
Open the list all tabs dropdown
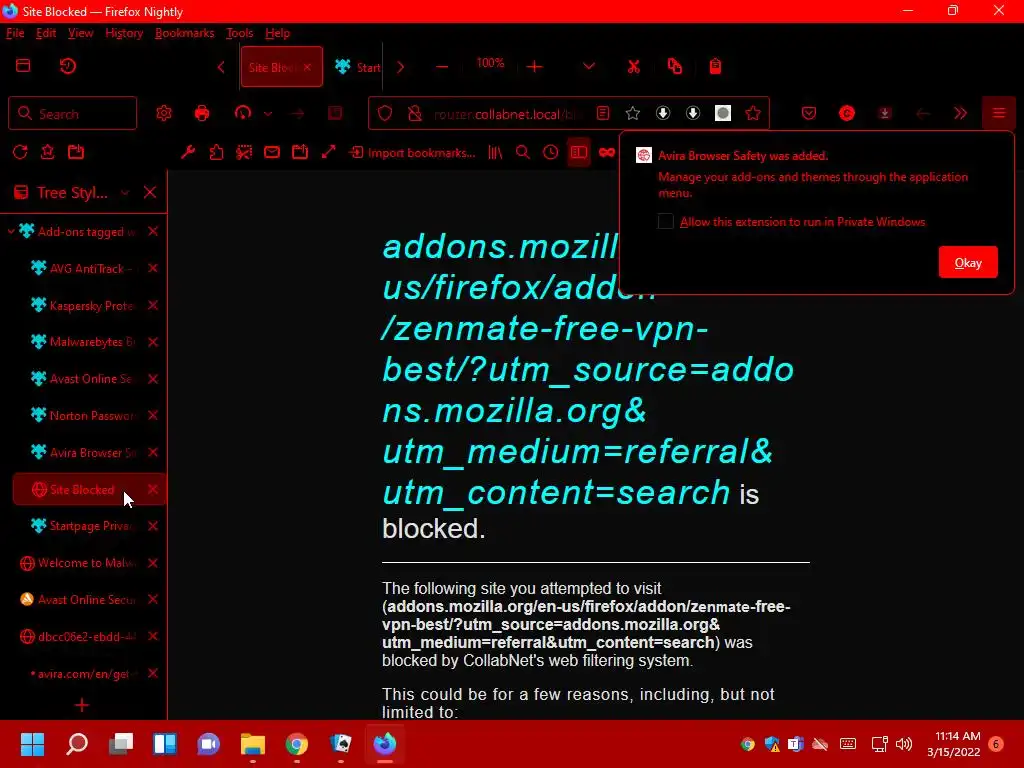click(x=588, y=66)
